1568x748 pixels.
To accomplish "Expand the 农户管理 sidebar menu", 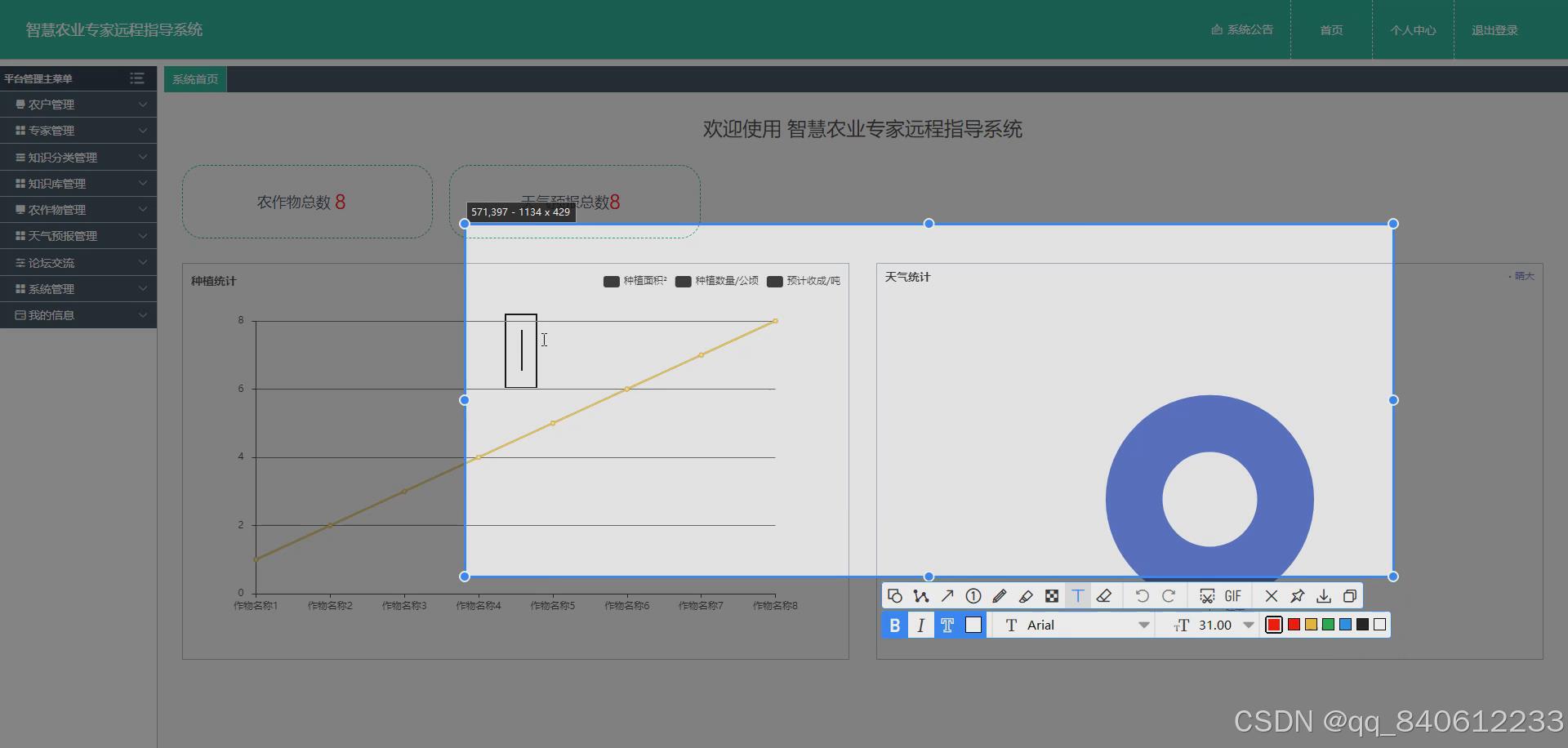I will click(78, 105).
